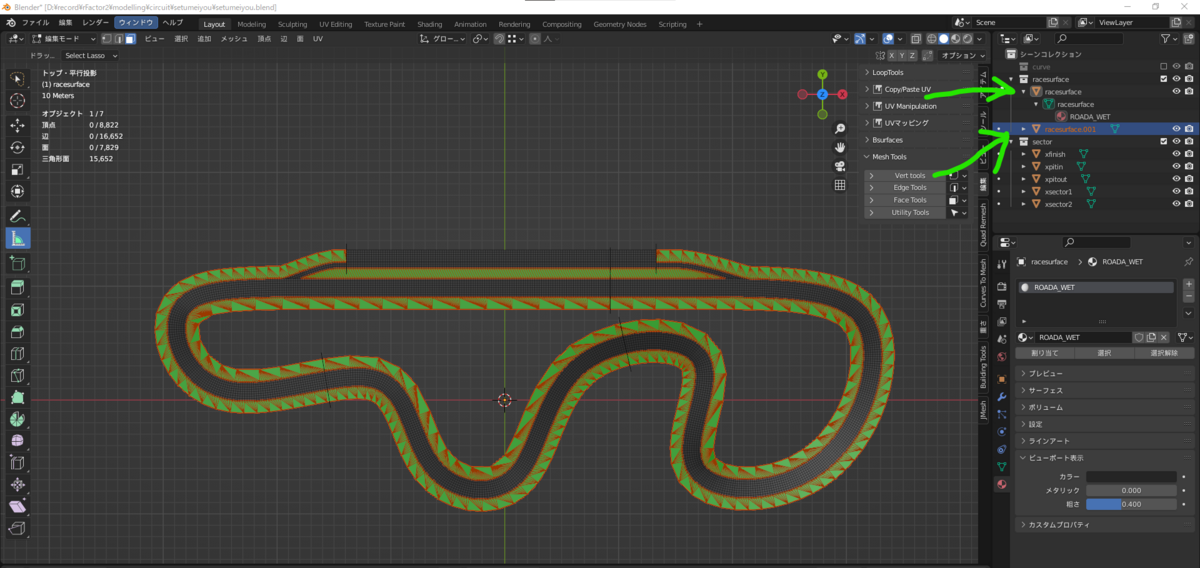Activate the Transform tool icon
This screenshot has width=1200, height=568.
(17, 191)
